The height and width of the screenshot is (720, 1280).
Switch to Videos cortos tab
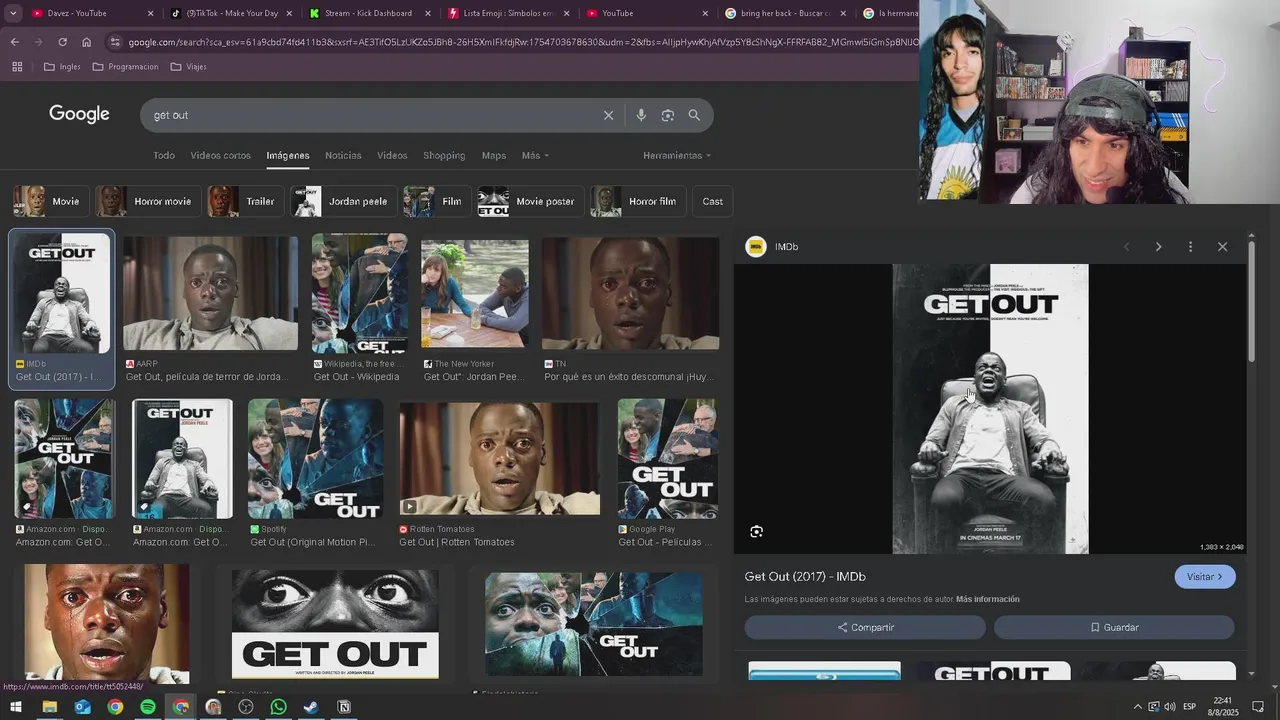[x=221, y=156]
